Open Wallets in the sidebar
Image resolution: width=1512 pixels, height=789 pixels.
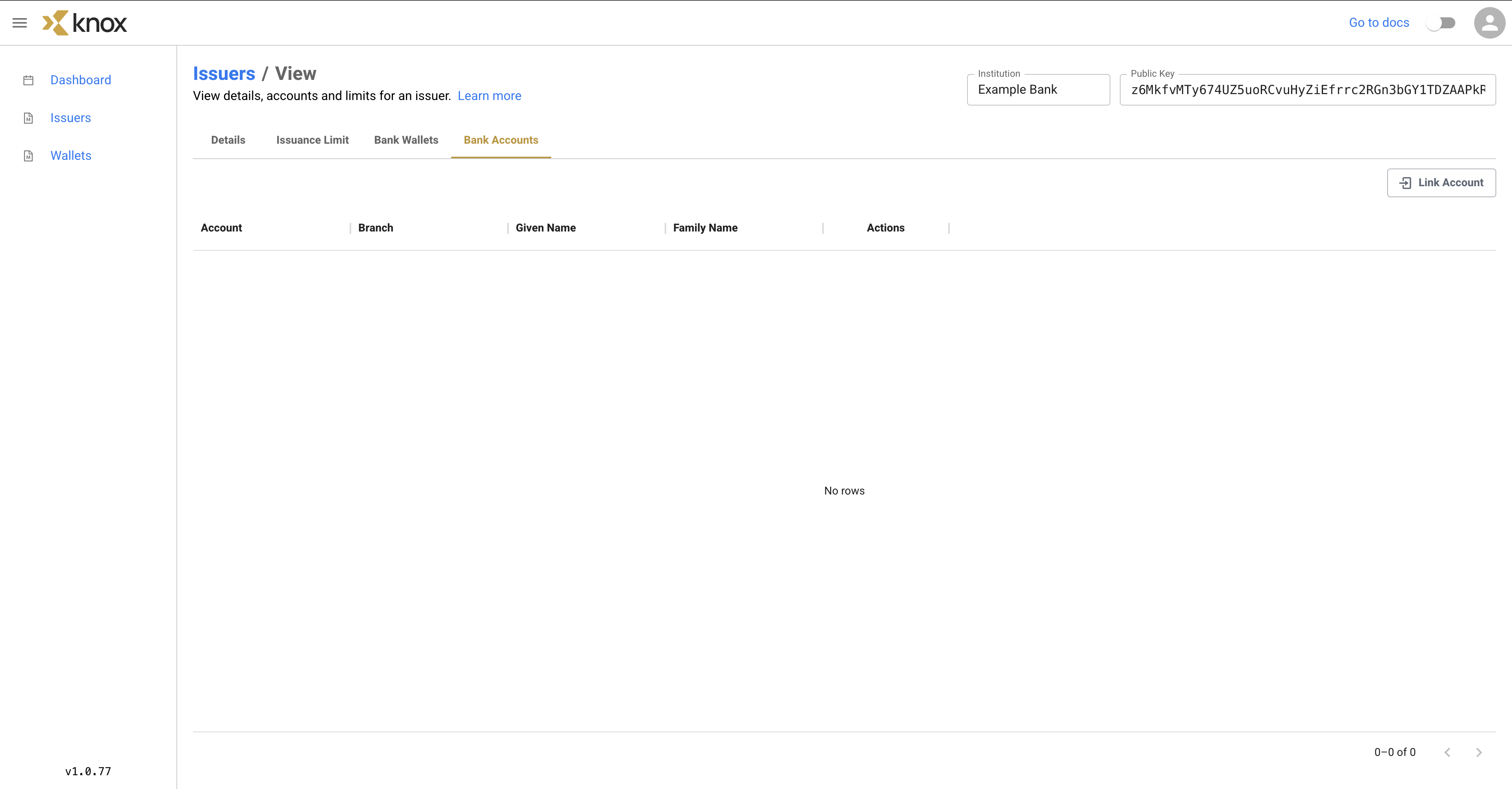[71, 156]
